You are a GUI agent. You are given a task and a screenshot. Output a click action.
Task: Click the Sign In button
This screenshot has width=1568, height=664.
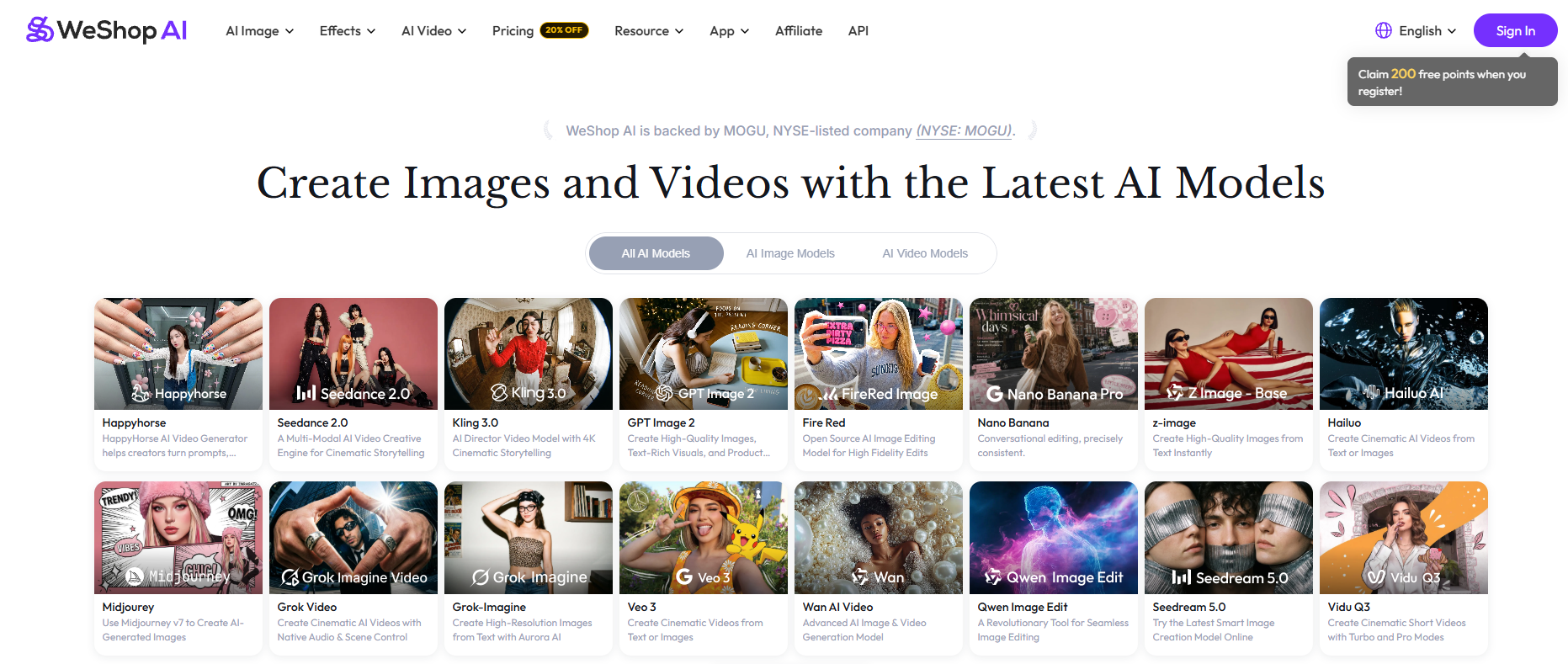1516,31
